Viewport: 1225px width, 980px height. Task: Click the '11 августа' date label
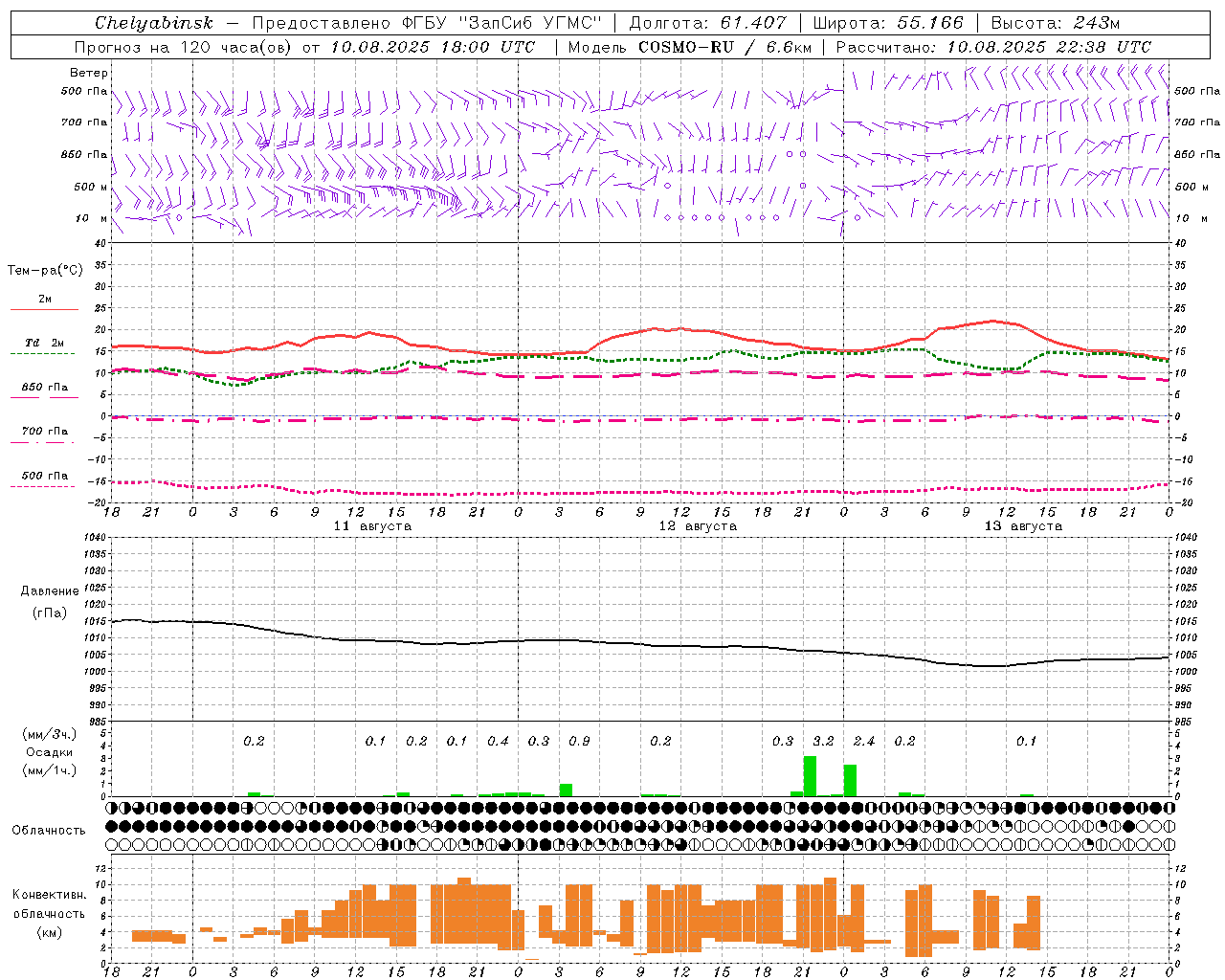click(372, 526)
